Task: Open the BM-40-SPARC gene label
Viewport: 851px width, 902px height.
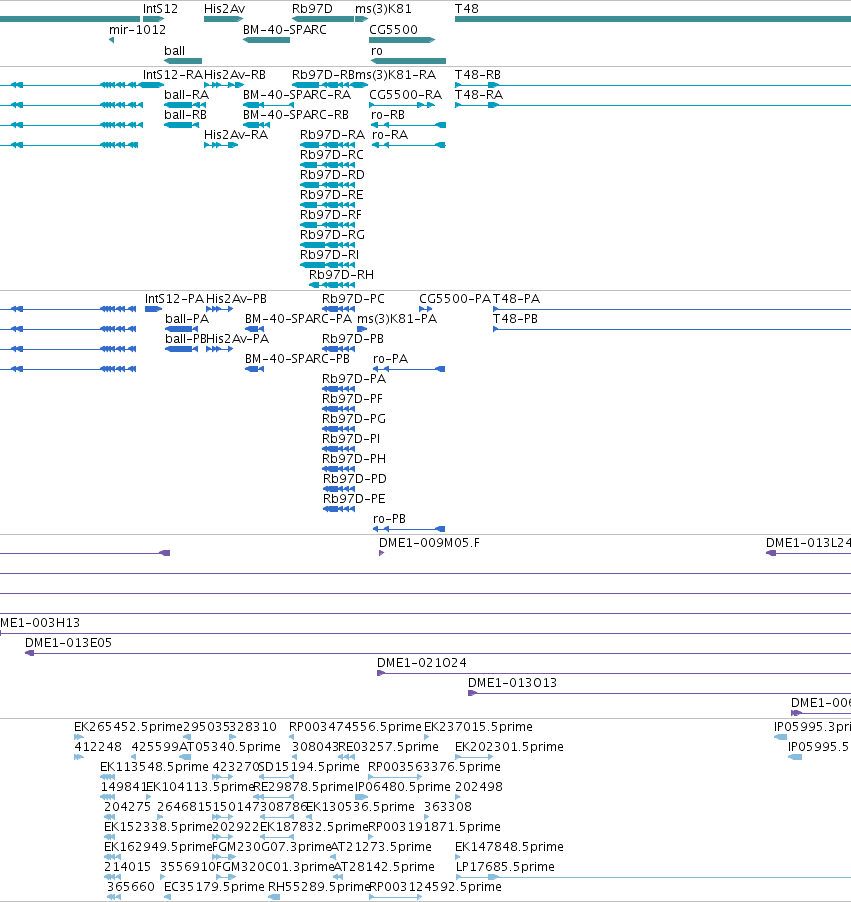Action: pos(284,29)
